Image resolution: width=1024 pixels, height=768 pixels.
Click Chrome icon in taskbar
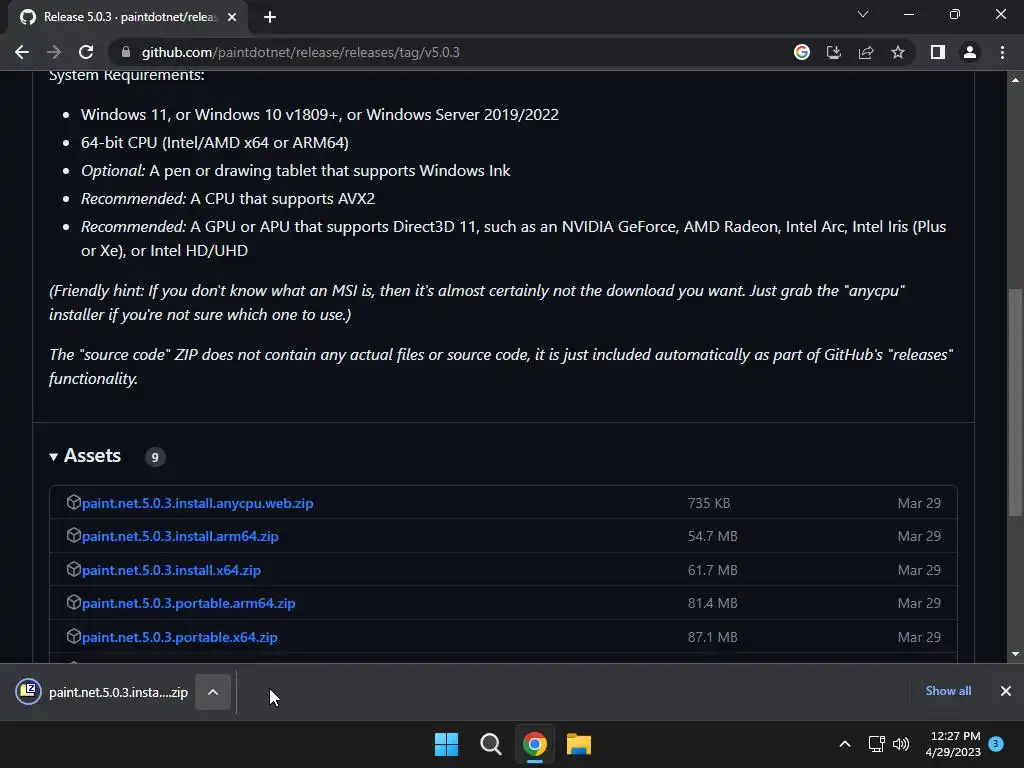coord(535,744)
